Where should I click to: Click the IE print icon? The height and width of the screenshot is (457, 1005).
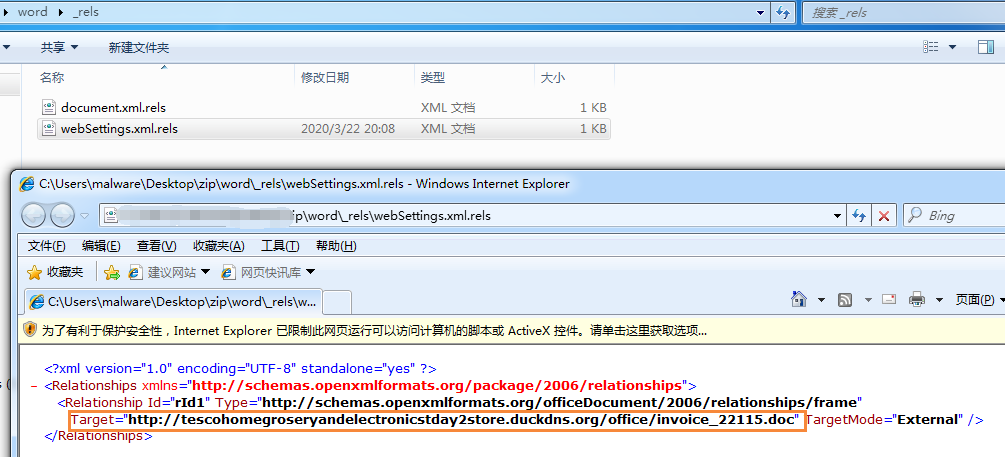pos(917,299)
